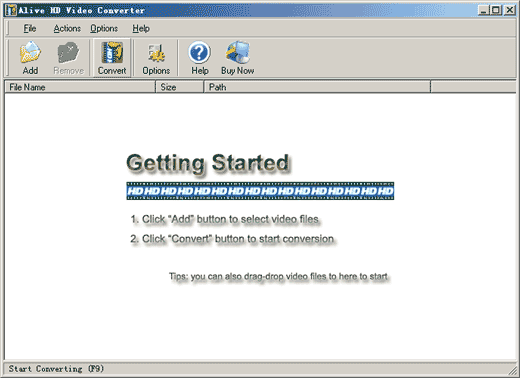The height and width of the screenshot is (378, 520).
Task: Open the File menu
Action: [x=30, y=29]
